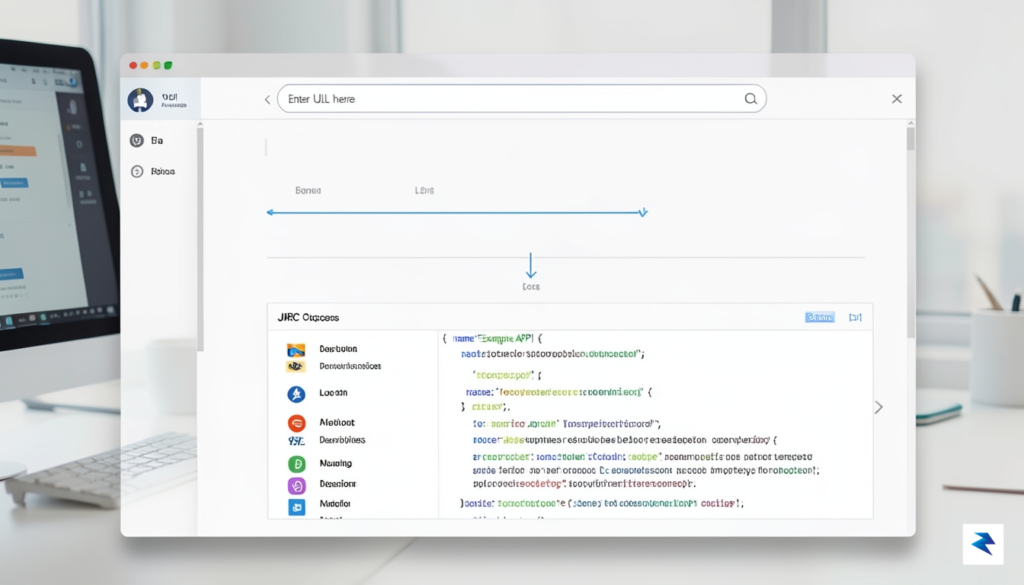Select the 'Nudofoi' list row text
The height and width of the screenshot is (585, 1024).
click(x=335, y=503)
